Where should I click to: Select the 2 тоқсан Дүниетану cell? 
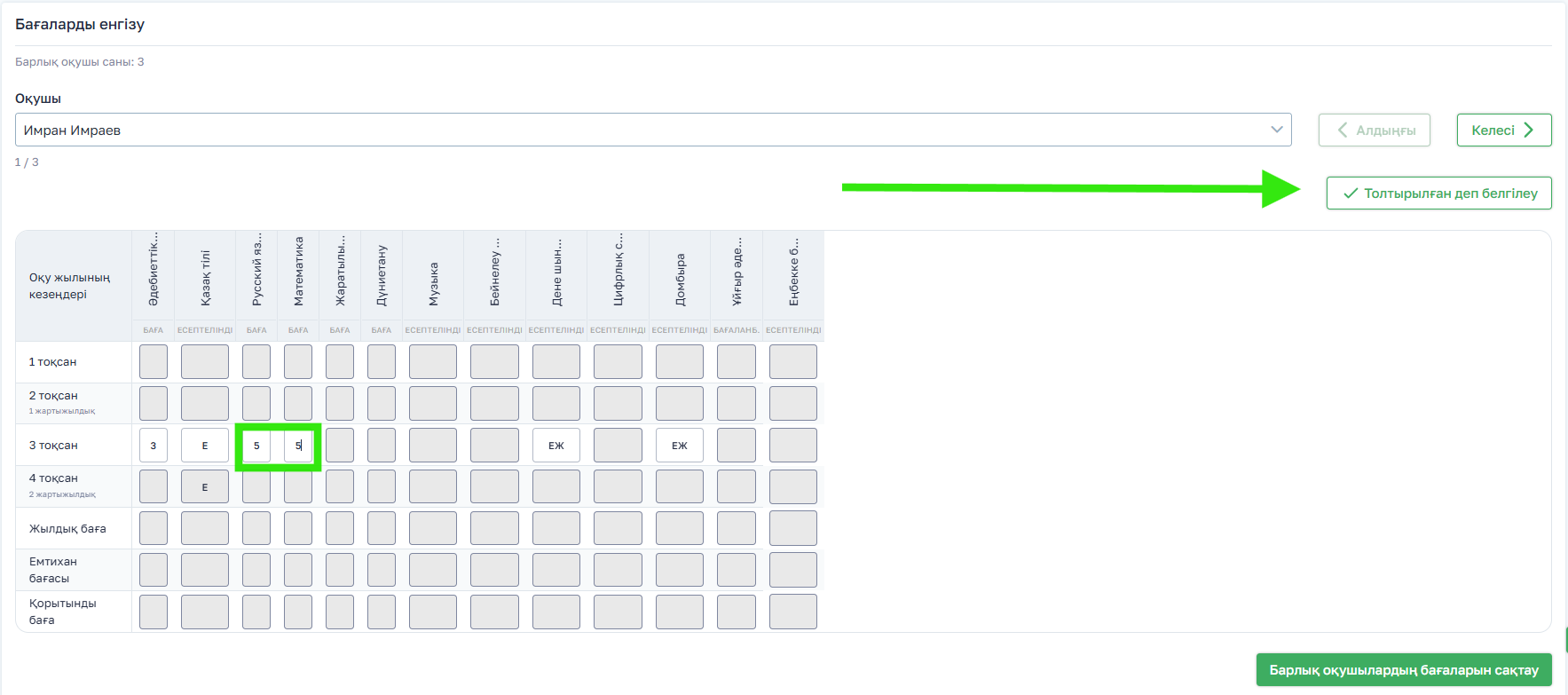coord(382,404)
